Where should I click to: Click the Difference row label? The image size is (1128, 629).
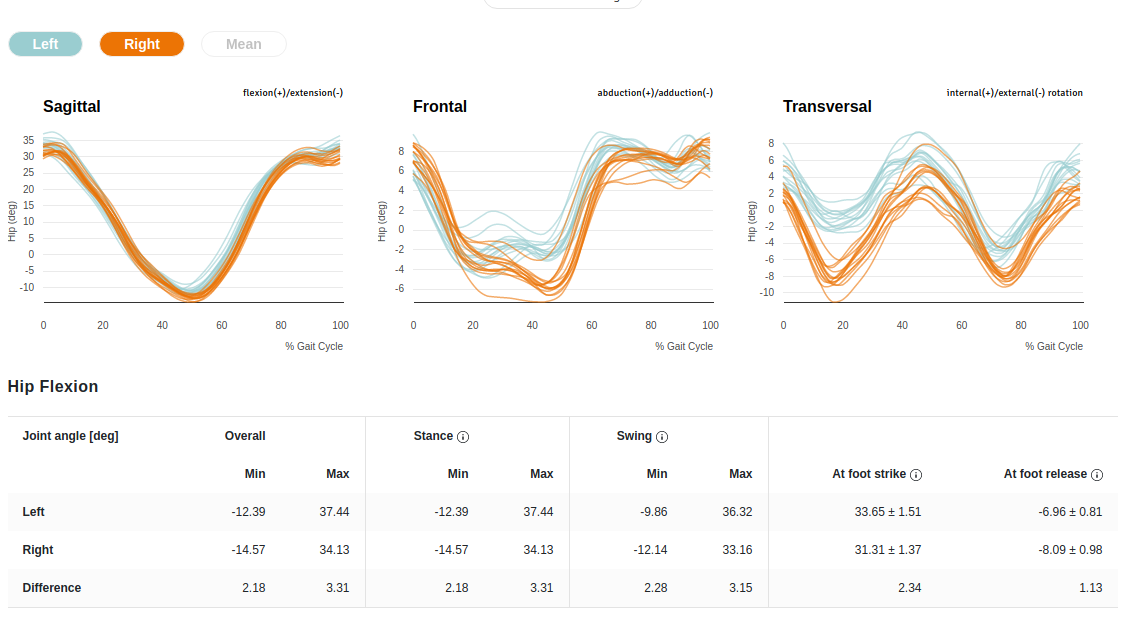(x=52, y=588)
